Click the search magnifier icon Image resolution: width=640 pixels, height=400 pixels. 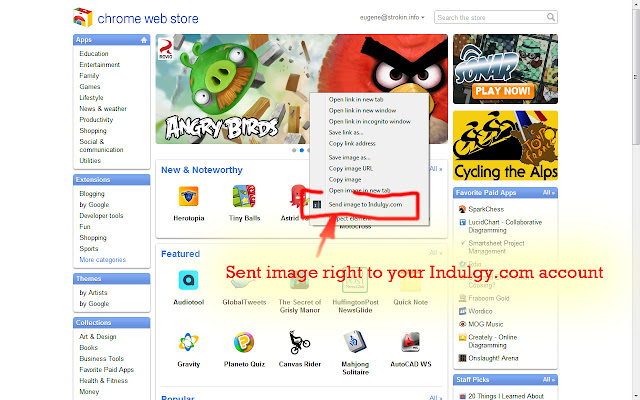551,17
